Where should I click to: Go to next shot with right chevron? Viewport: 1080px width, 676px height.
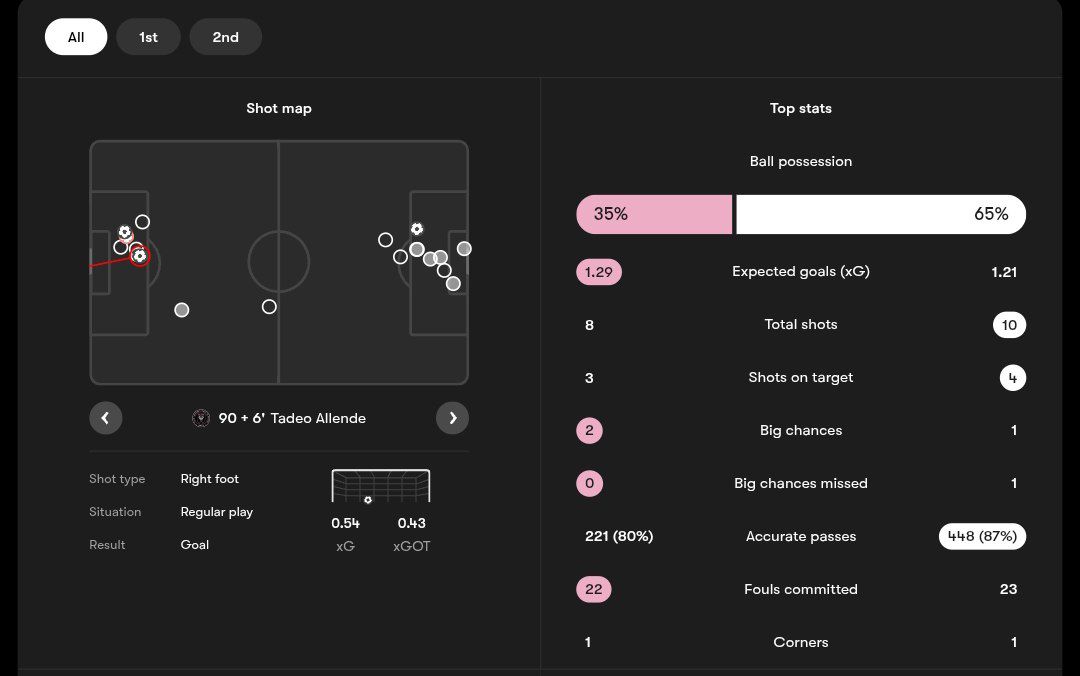(452, 418)
